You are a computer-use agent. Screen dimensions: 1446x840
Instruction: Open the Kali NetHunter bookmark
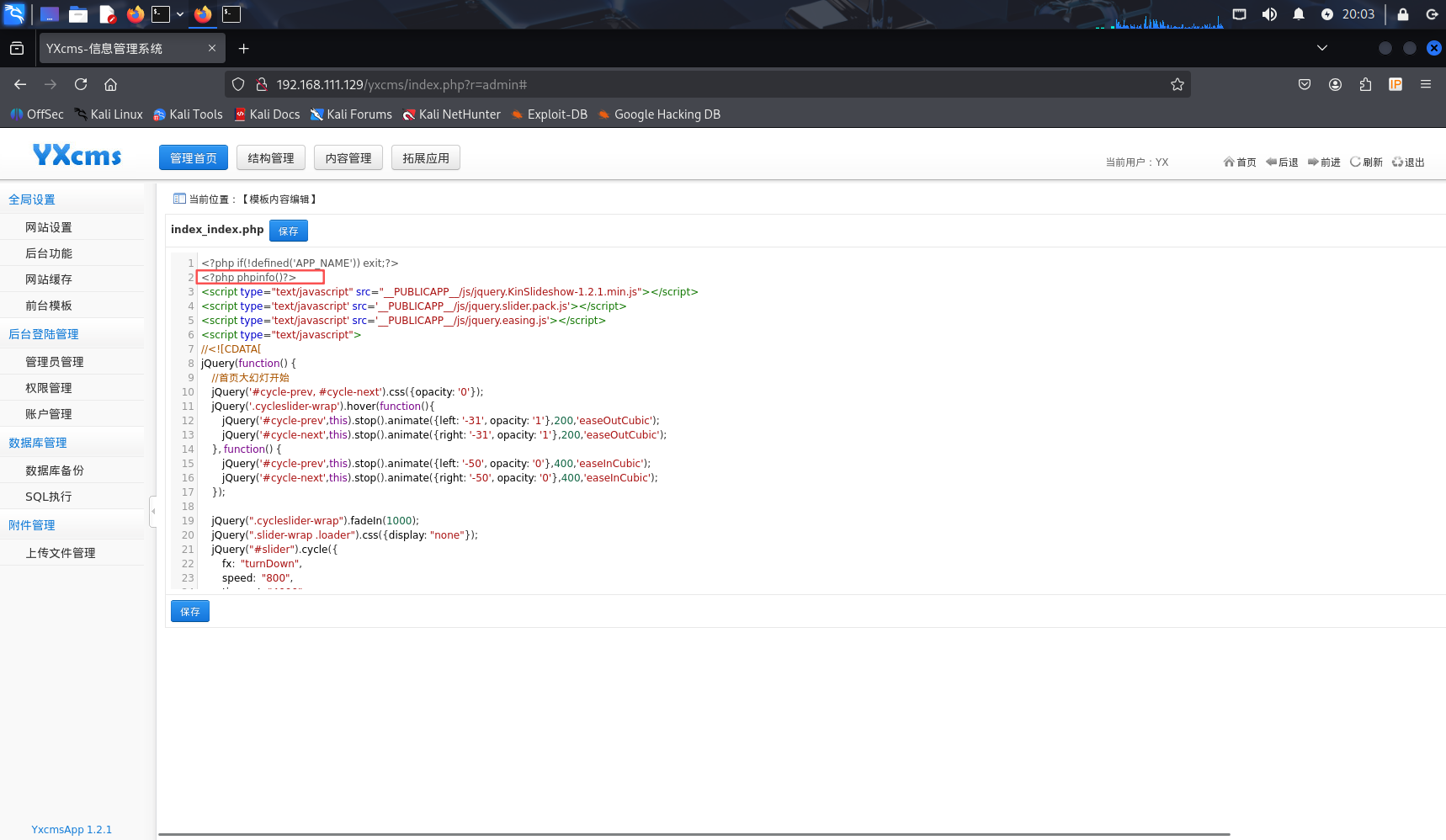451,114
